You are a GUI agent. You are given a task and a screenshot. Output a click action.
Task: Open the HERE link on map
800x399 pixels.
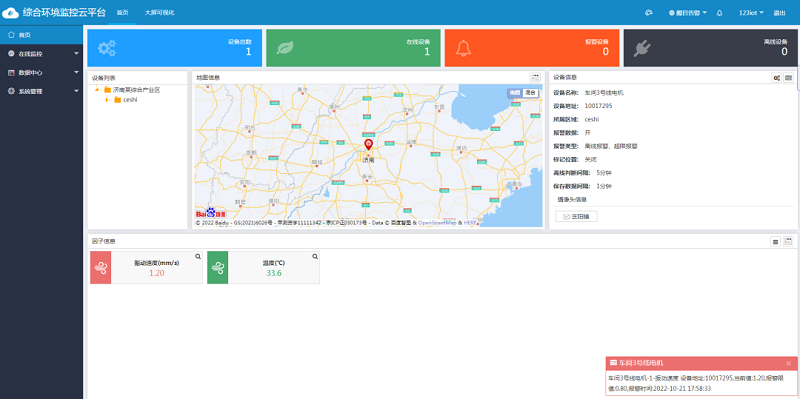469,223
